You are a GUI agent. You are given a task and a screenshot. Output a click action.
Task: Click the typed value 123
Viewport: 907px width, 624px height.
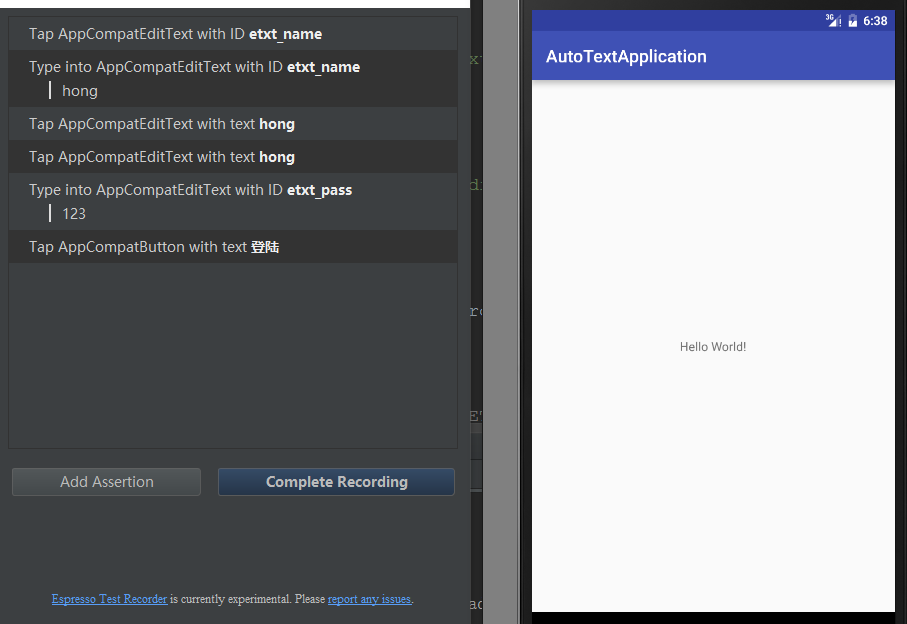74,214
